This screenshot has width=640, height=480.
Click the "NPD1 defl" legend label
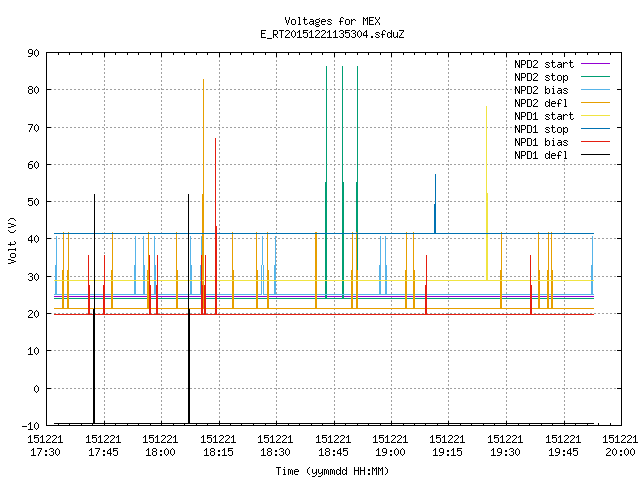[x=541, y=156]
